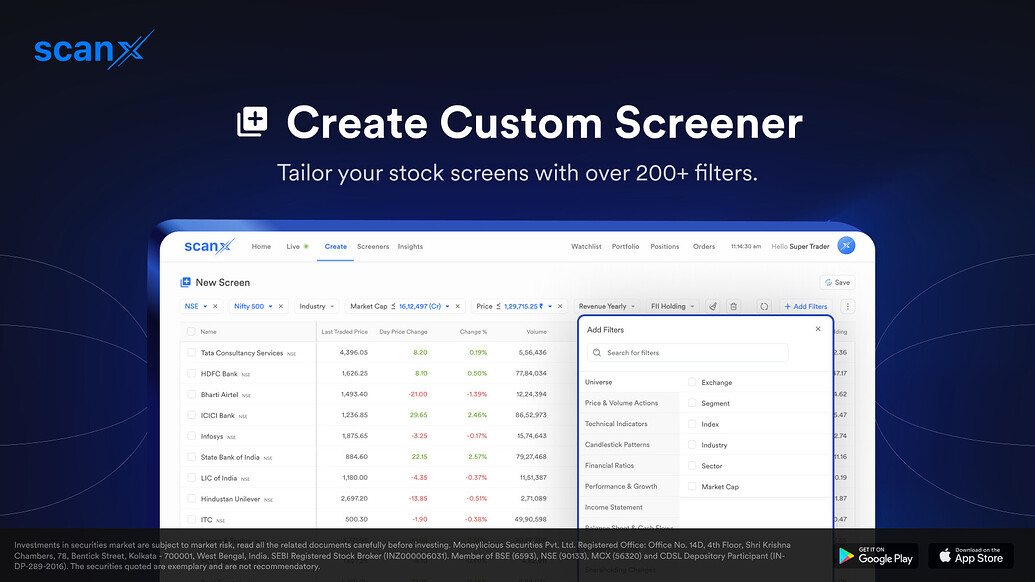Check the Market Cap option in Add Filters

click(692, 486)
